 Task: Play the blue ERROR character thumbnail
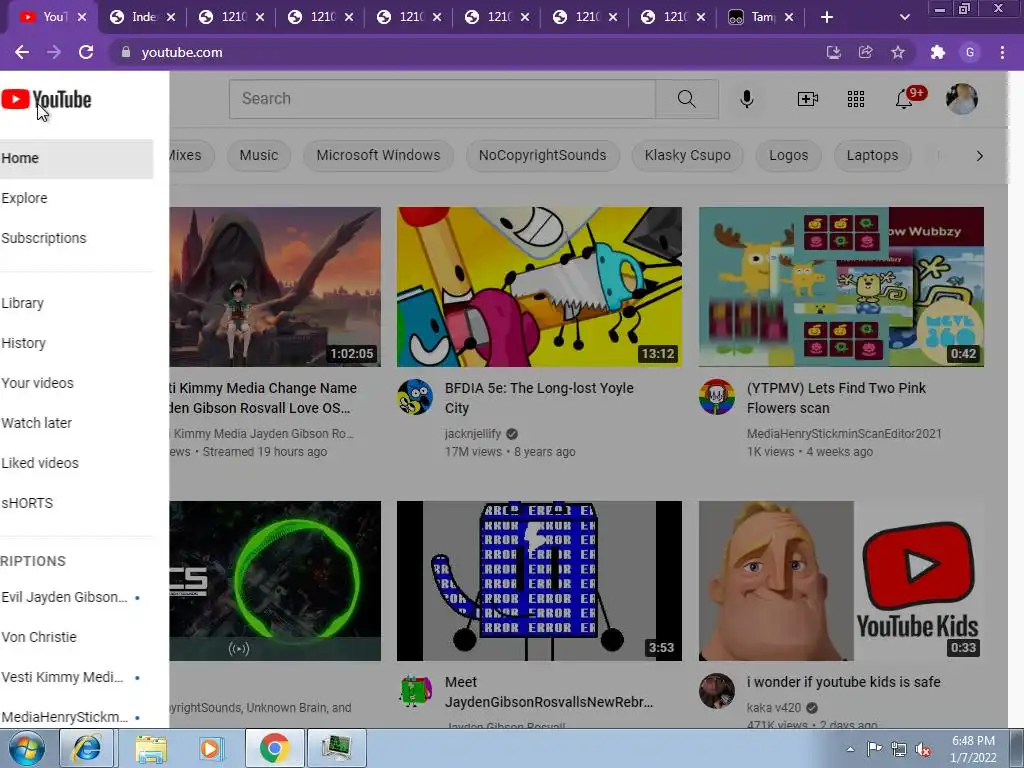point(539,581)
